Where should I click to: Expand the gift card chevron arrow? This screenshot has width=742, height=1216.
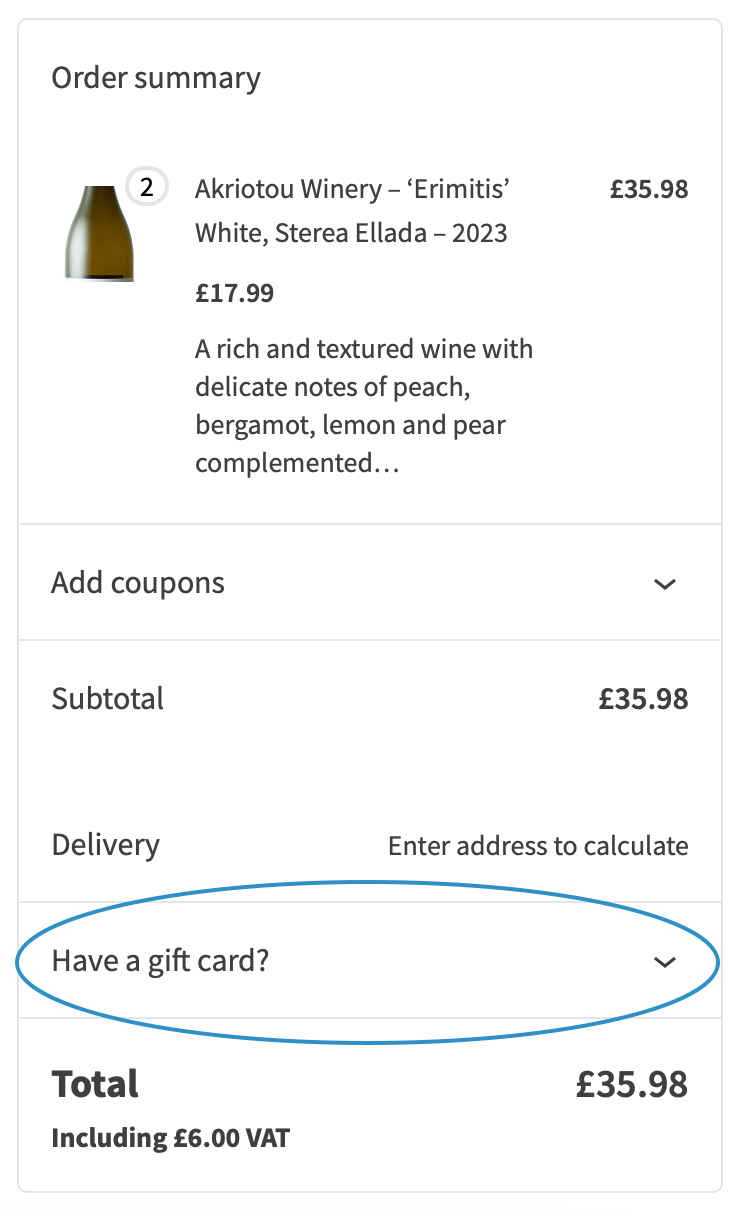[665, 962]
